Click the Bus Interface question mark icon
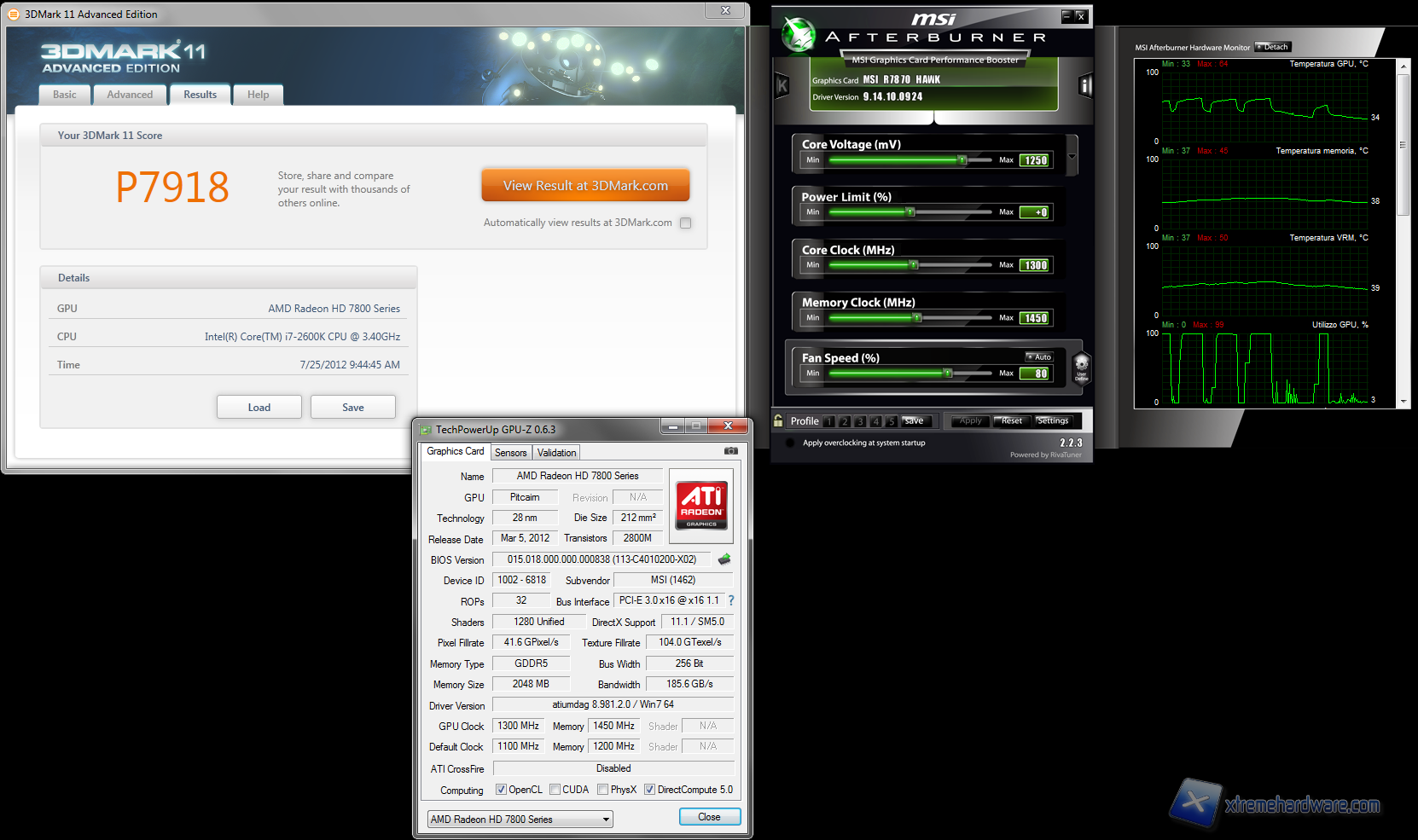Image resolution: width=1418 pixels, height=840 pixels. tap(731, 600)
